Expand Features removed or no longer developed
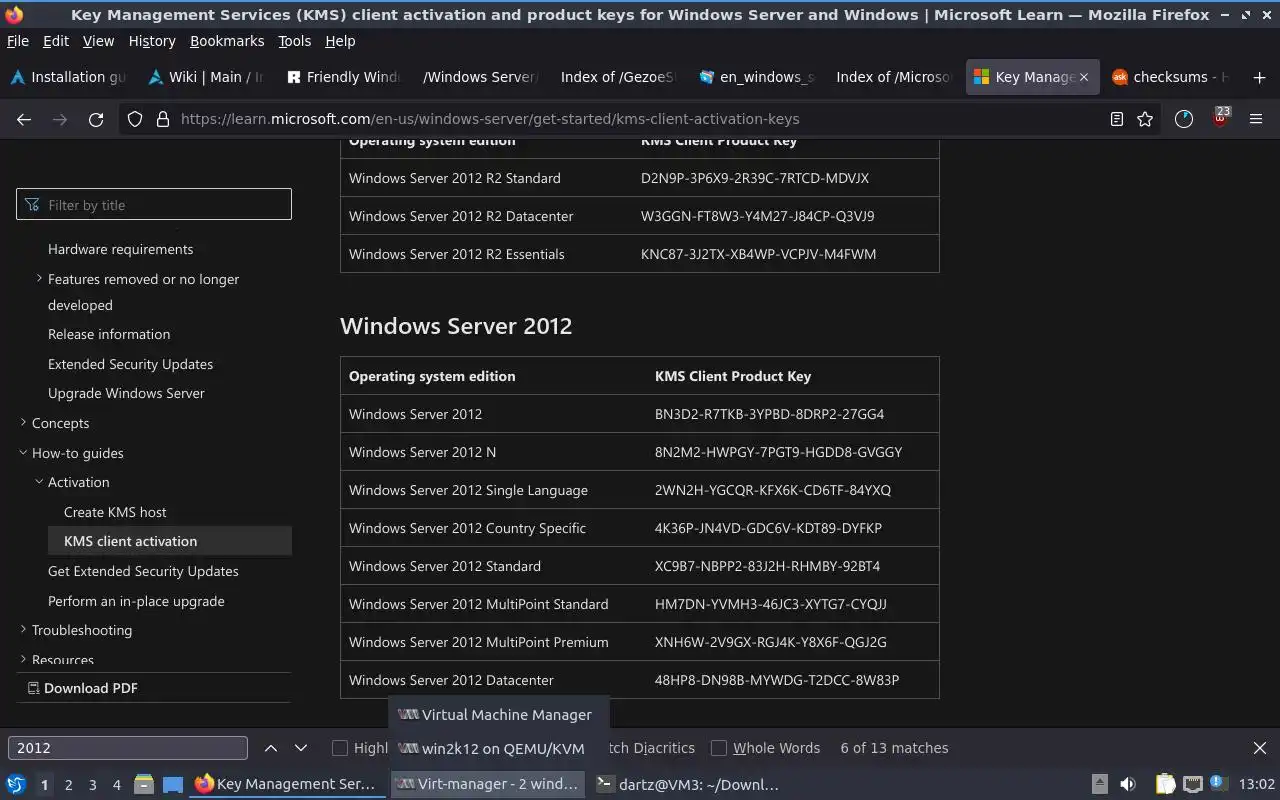 pyautogui.click(x=39, y=279)
